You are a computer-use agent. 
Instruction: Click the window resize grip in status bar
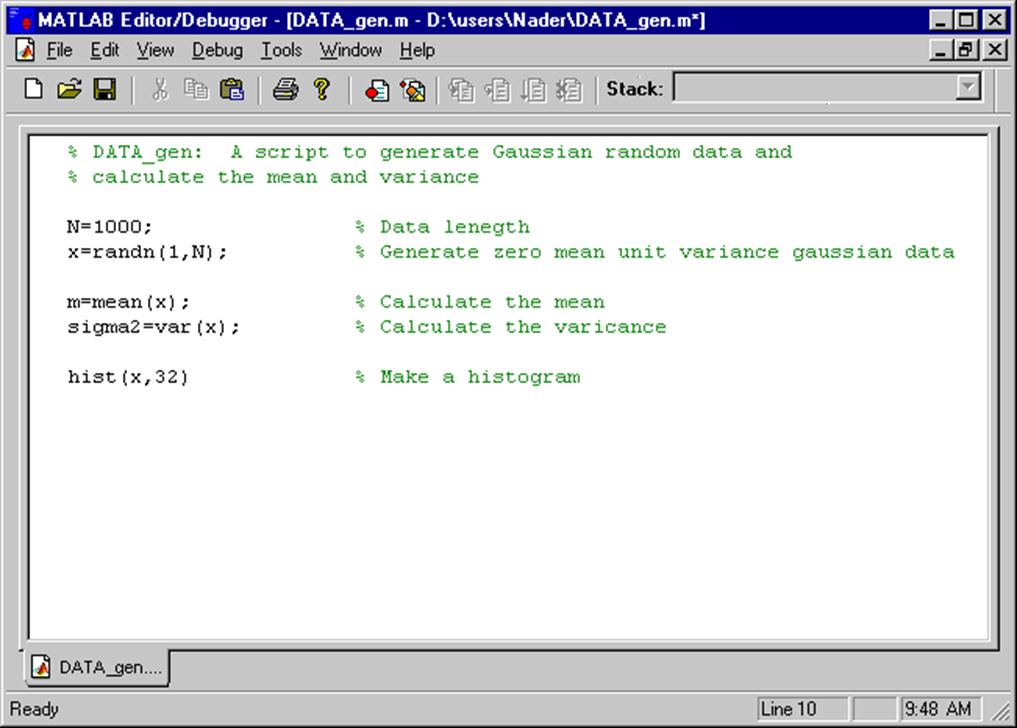pos(999,711)
